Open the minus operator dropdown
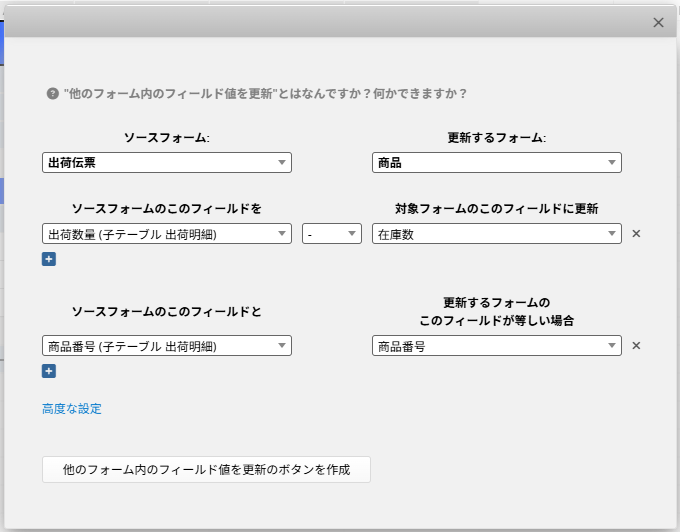The height and width of the screenshot is (532, 680). point(331,234)
